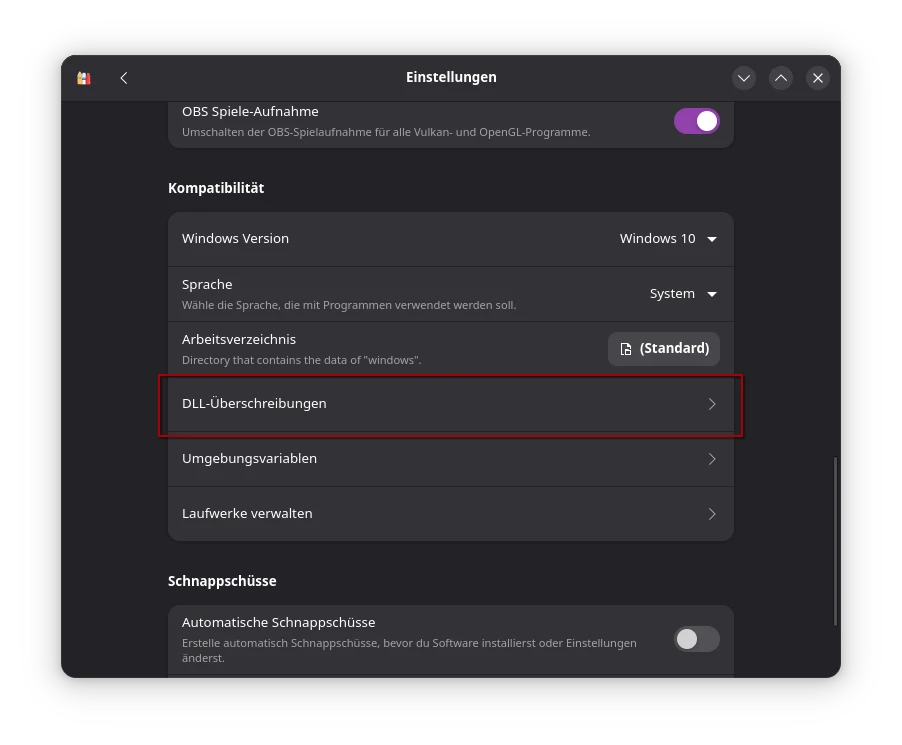
Task: Disable the OBS Spiele-Aufnahme switch
Action: 696,121
